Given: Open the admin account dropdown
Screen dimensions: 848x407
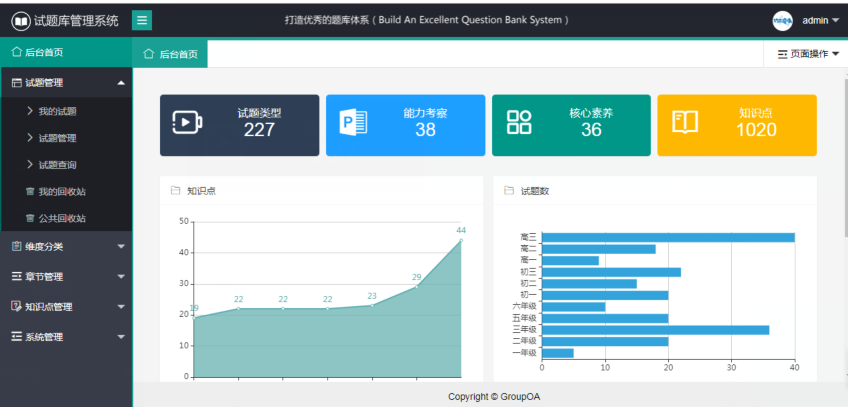Looking at the screenshot, I should (820, 20).
